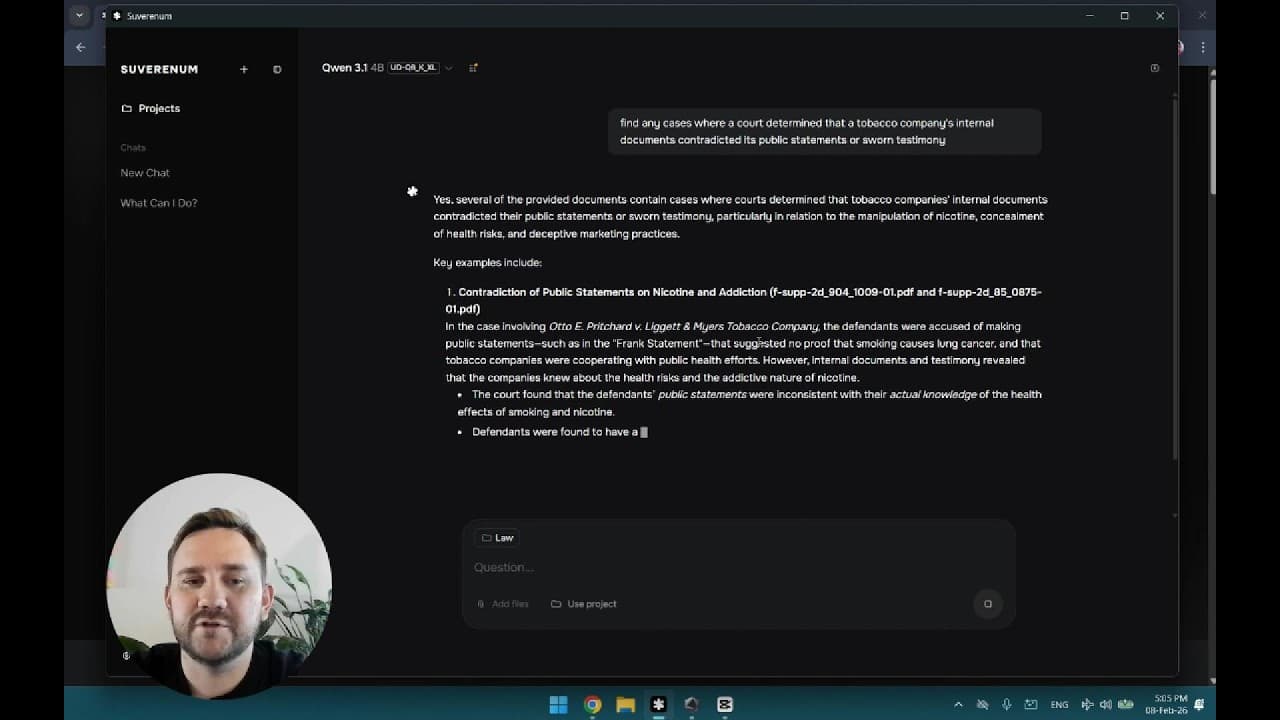This screenshot has height=720, width=1280.
Task: Click the send button in the question box
Action: 987,604
